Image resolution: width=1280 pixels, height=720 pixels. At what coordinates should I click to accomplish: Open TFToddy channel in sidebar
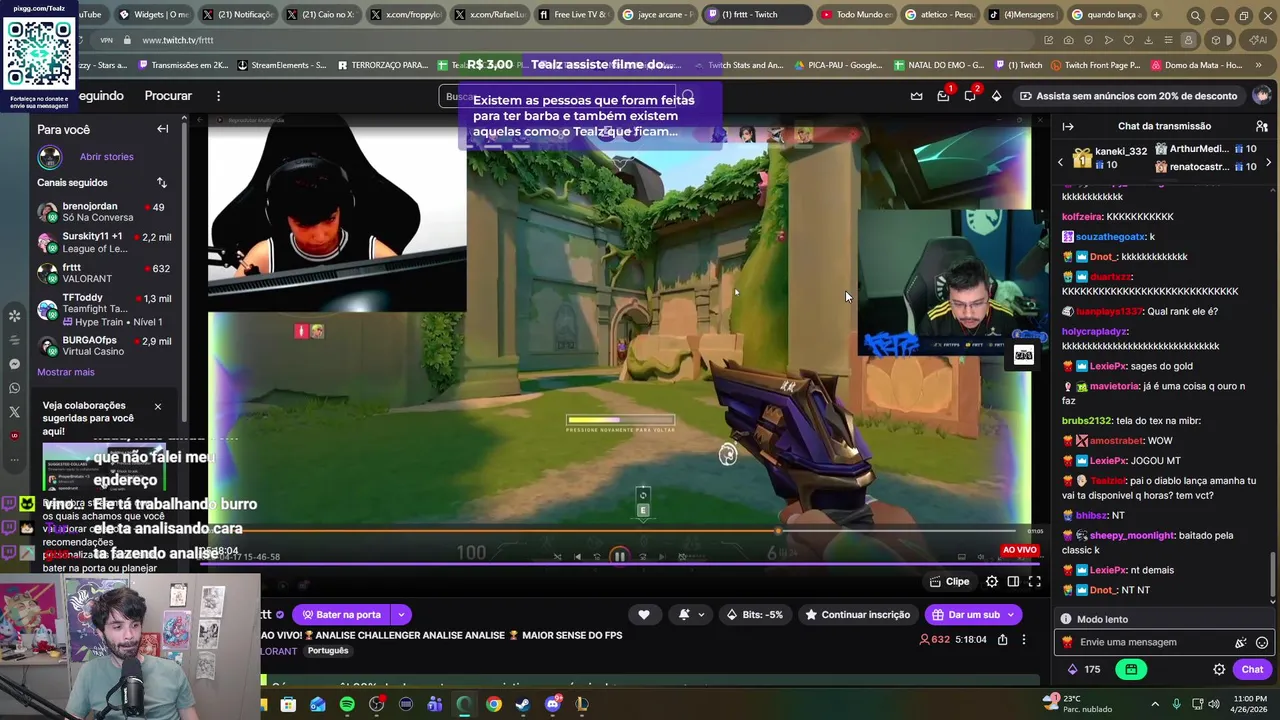[105, 310]
